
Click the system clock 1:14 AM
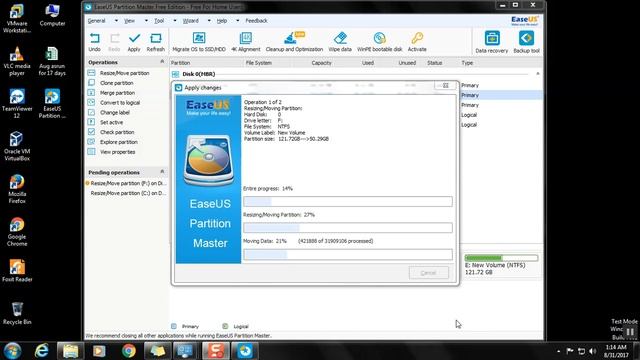click(x=616, y=347)
